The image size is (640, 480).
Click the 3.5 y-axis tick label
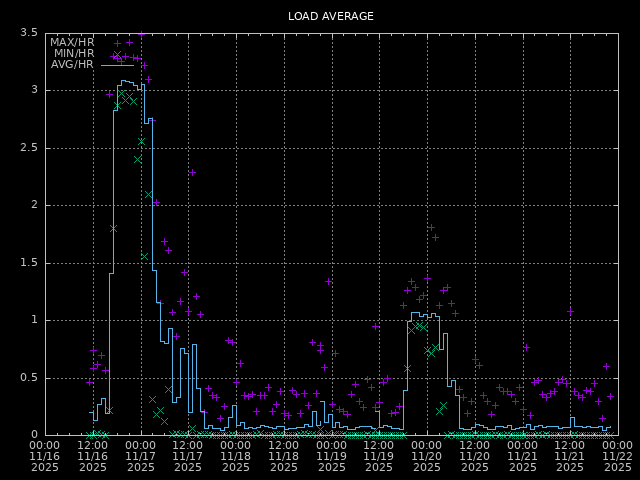pyautogui.click(x=28, y=34)
